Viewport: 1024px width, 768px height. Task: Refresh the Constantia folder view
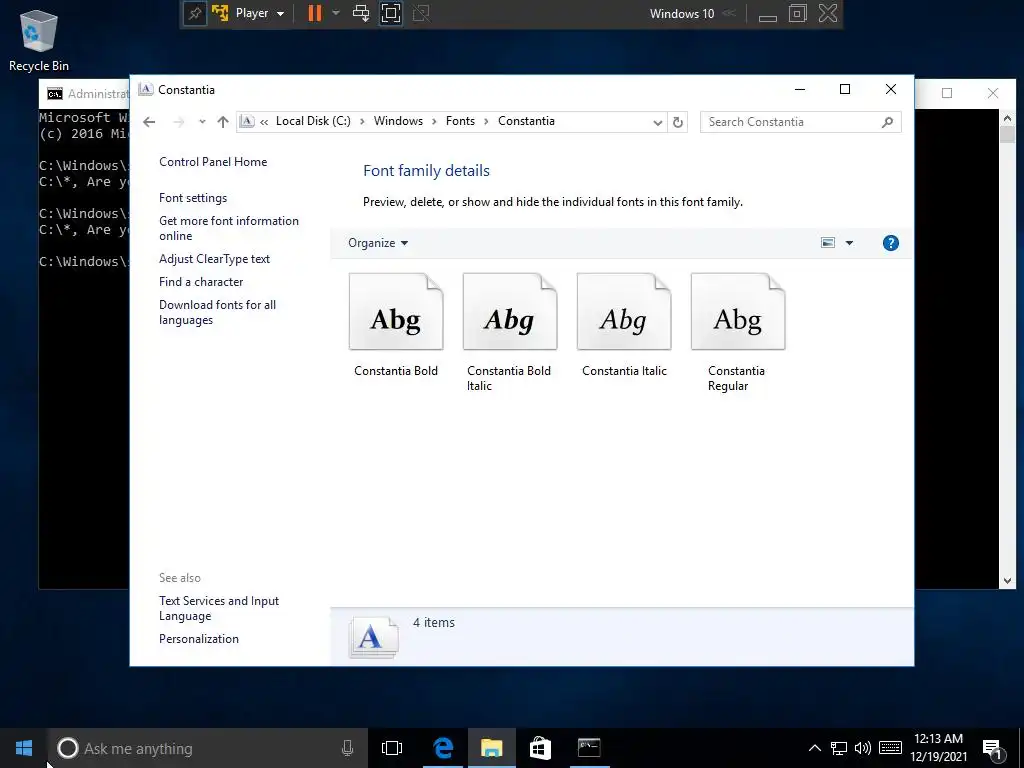(x=678, y=122)
